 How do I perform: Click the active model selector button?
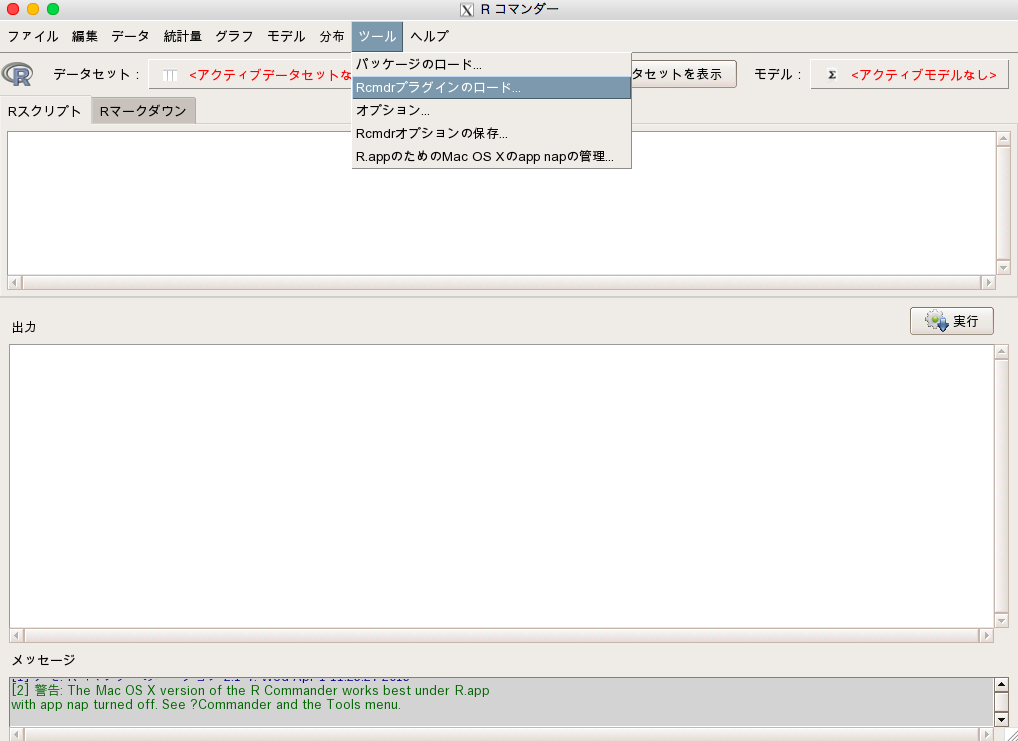(910, 75)
